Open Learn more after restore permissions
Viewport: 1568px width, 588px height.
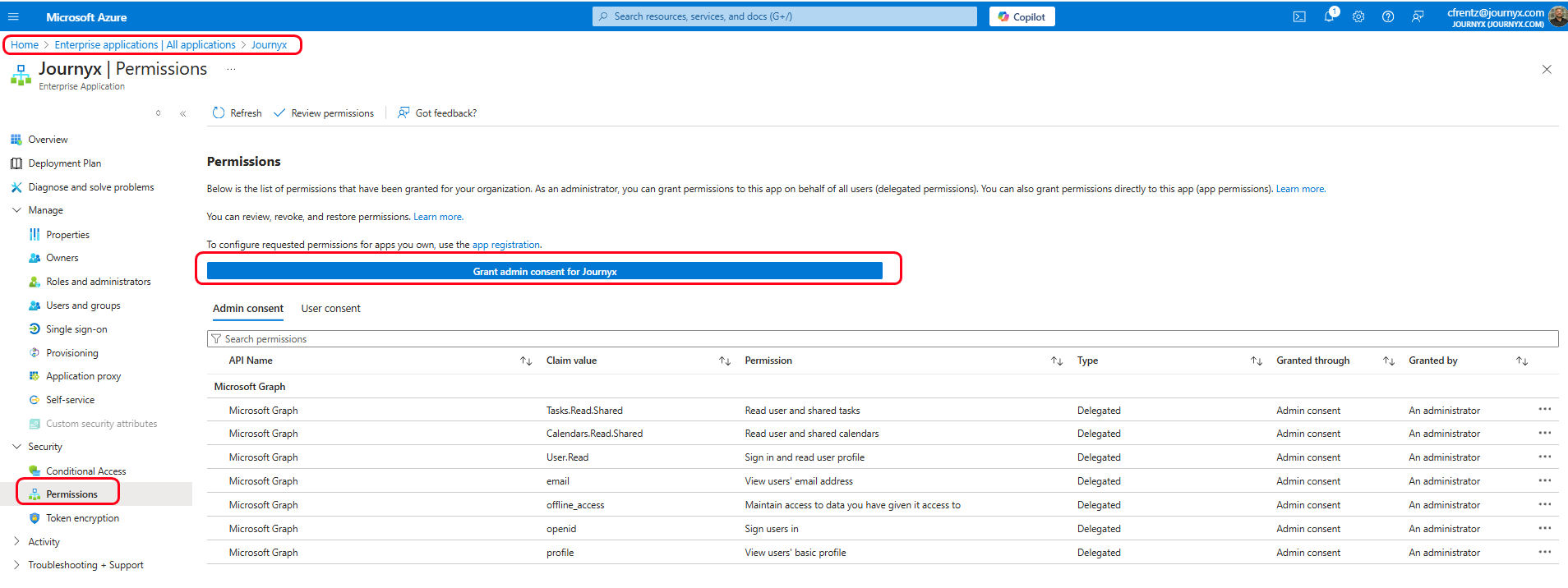click(437, 217)
